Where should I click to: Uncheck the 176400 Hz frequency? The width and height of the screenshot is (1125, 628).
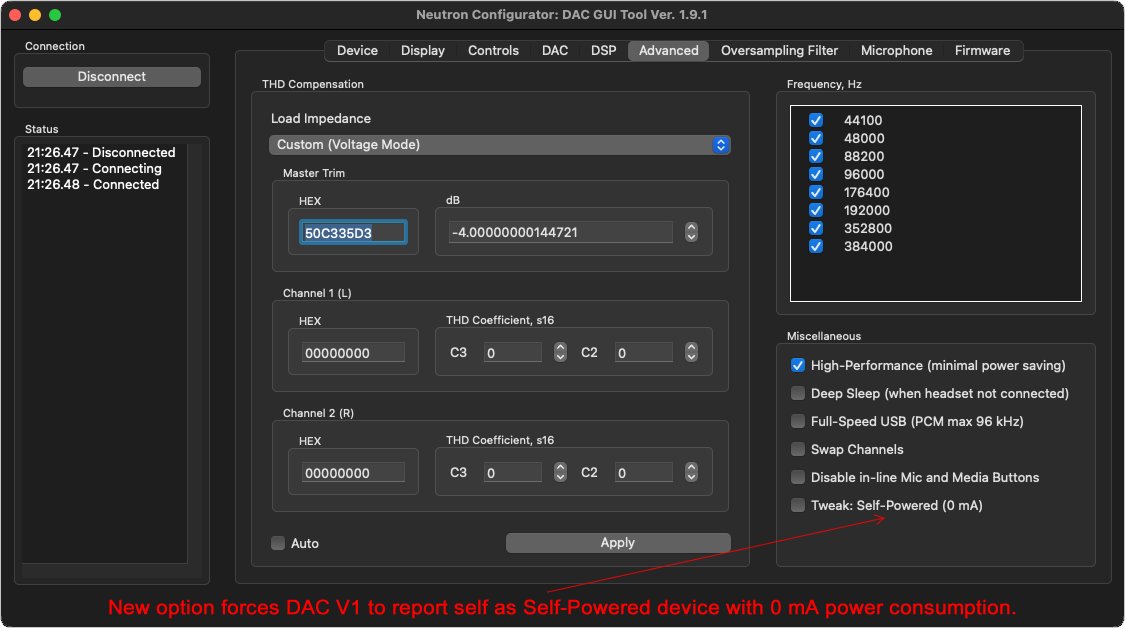coord(816,192)
